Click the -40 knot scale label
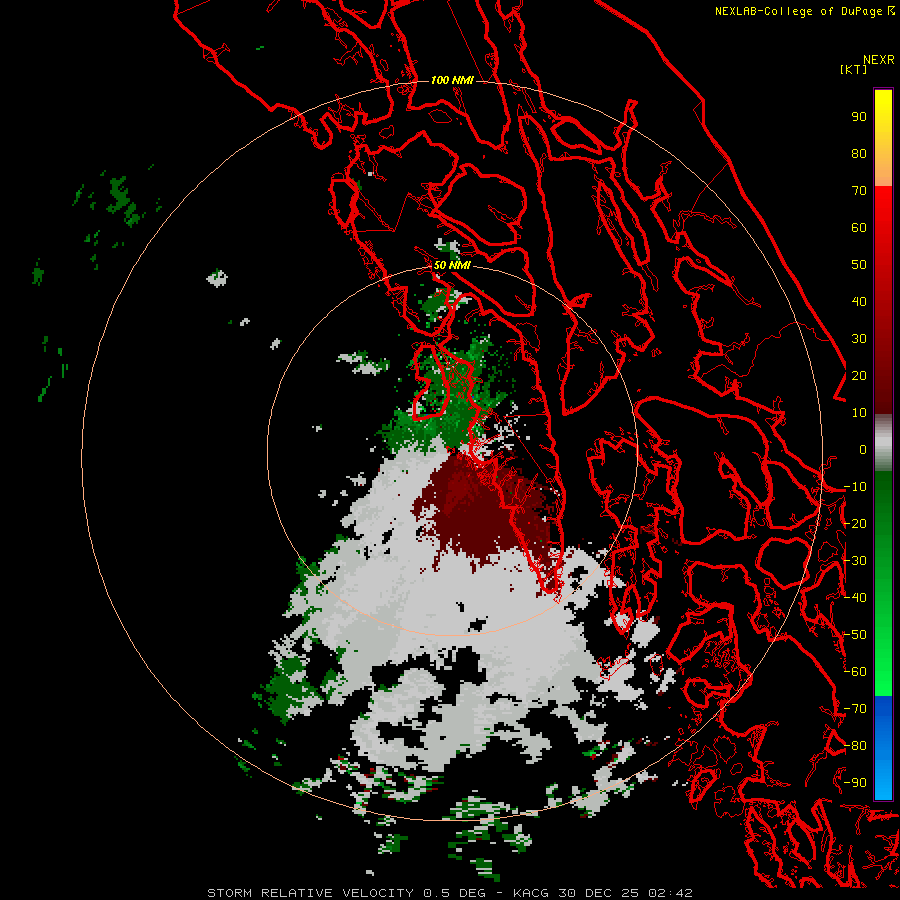 [855, 598]
